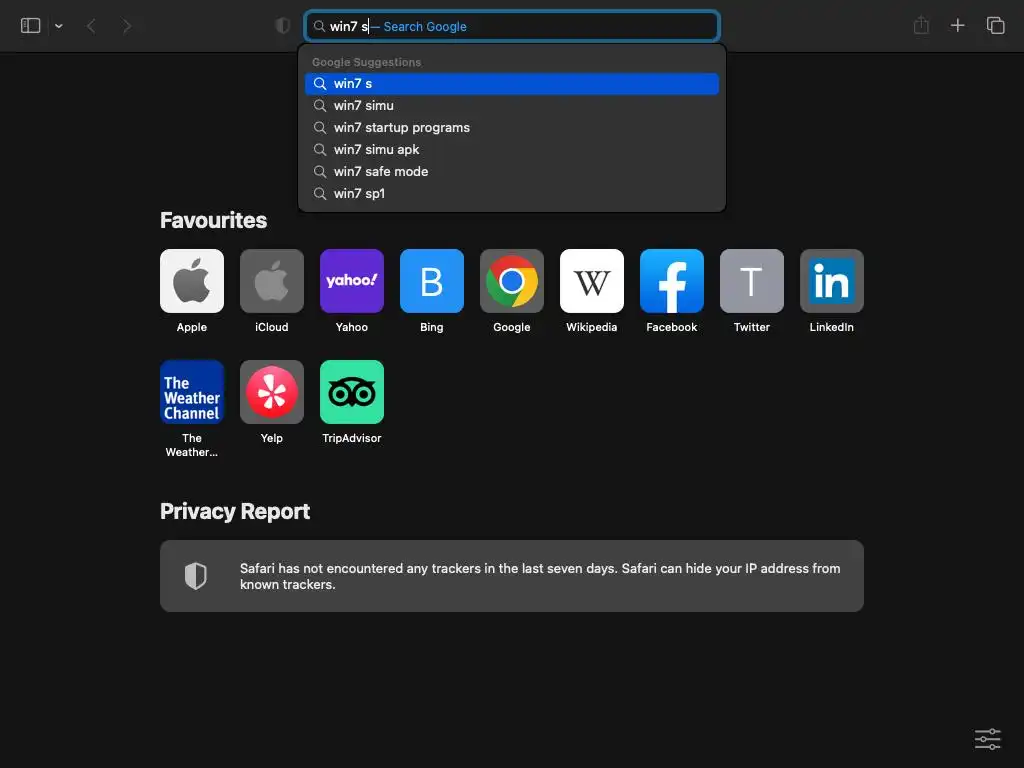
Task: Select the 'win7 sp1' suggestion
Action: (512, 193)
